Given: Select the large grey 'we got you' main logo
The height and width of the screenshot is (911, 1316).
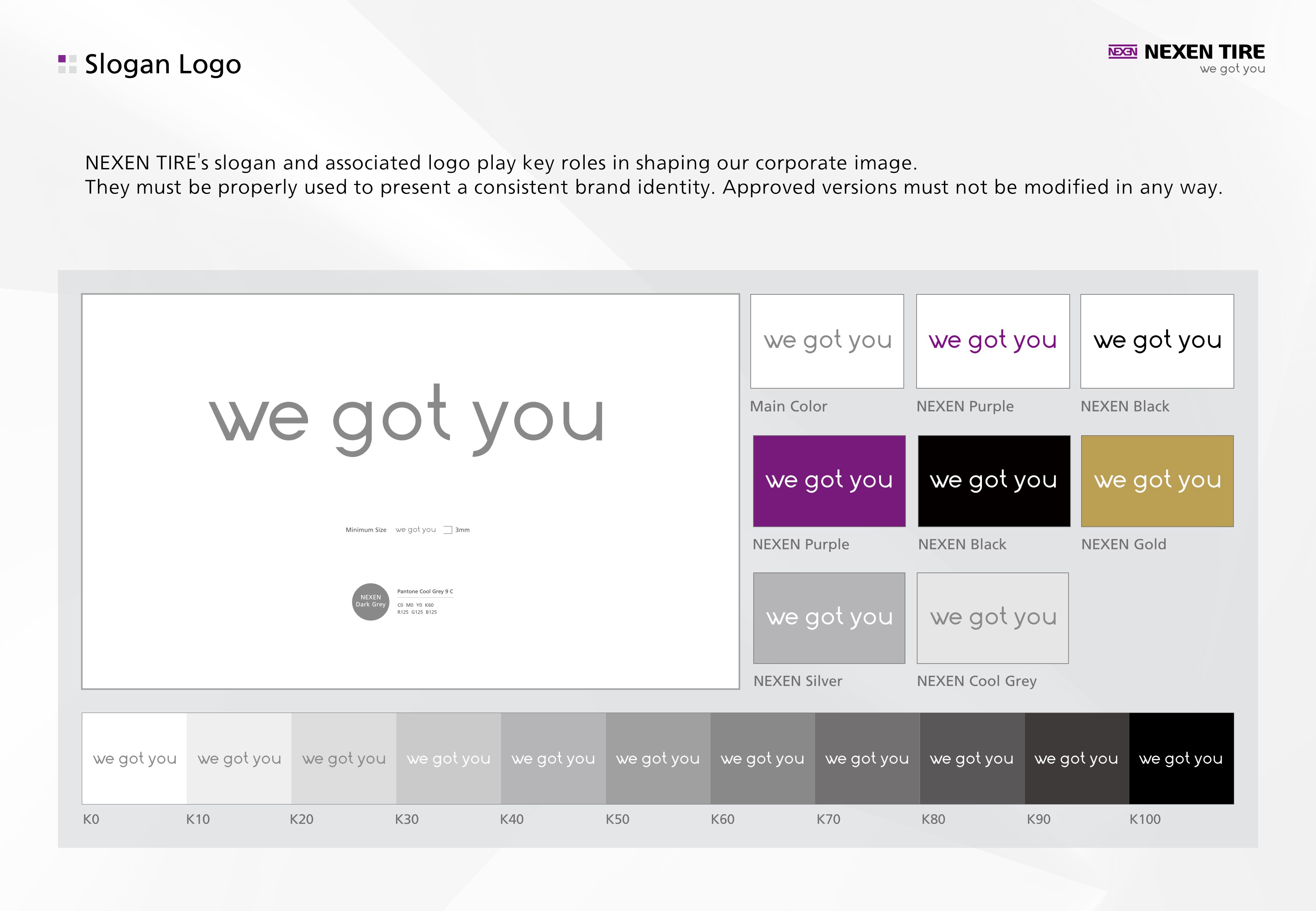Looking at the screenshot, I should [406, 419].
